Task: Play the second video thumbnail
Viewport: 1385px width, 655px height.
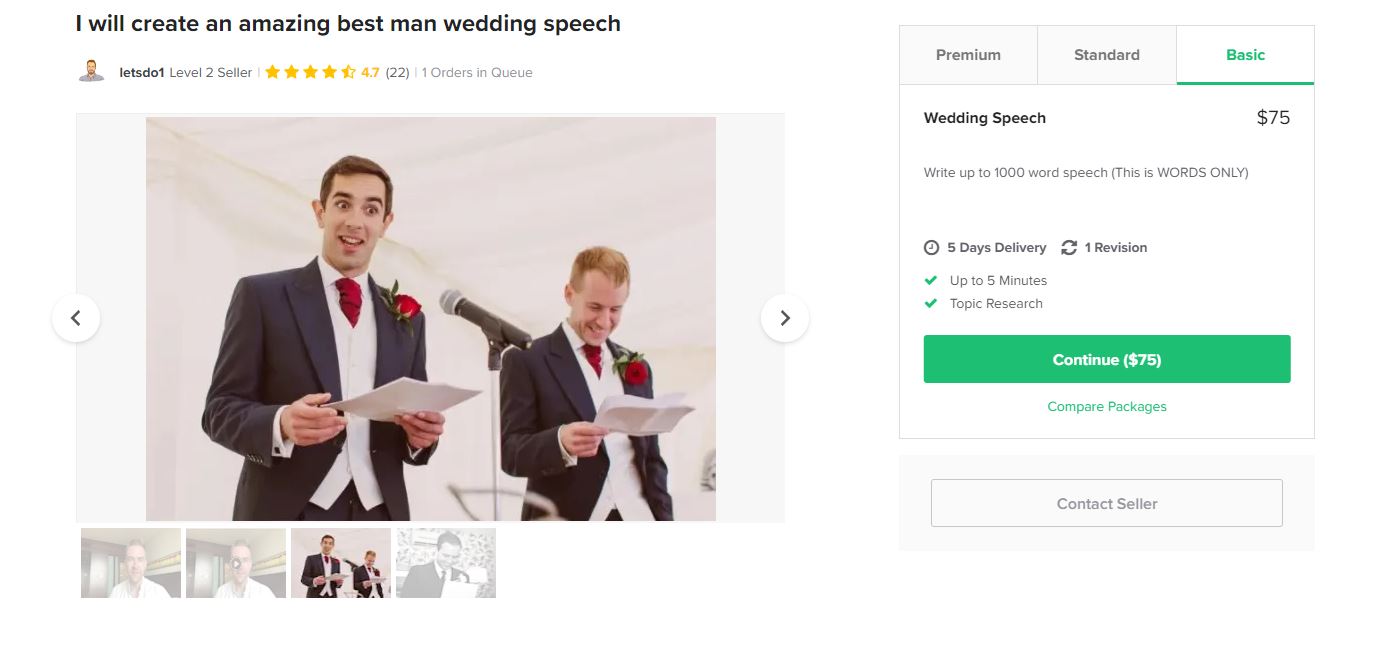Action: click(x=236, y=563)
